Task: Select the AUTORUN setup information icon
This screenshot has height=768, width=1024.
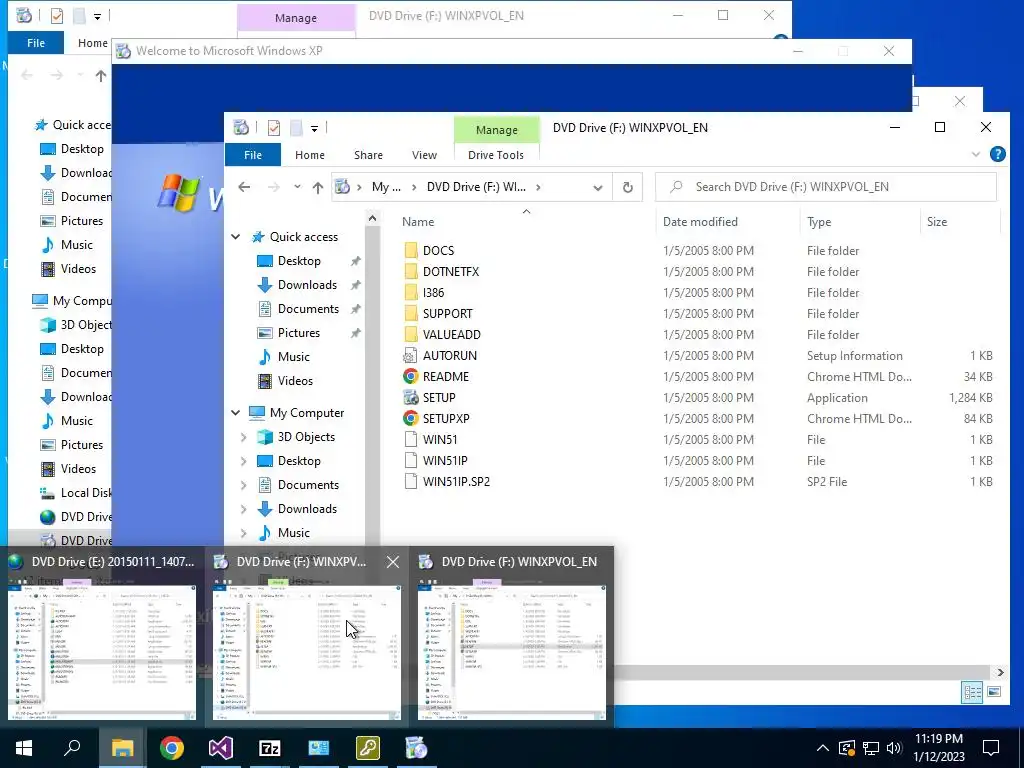Action: (x=410, y=355)
